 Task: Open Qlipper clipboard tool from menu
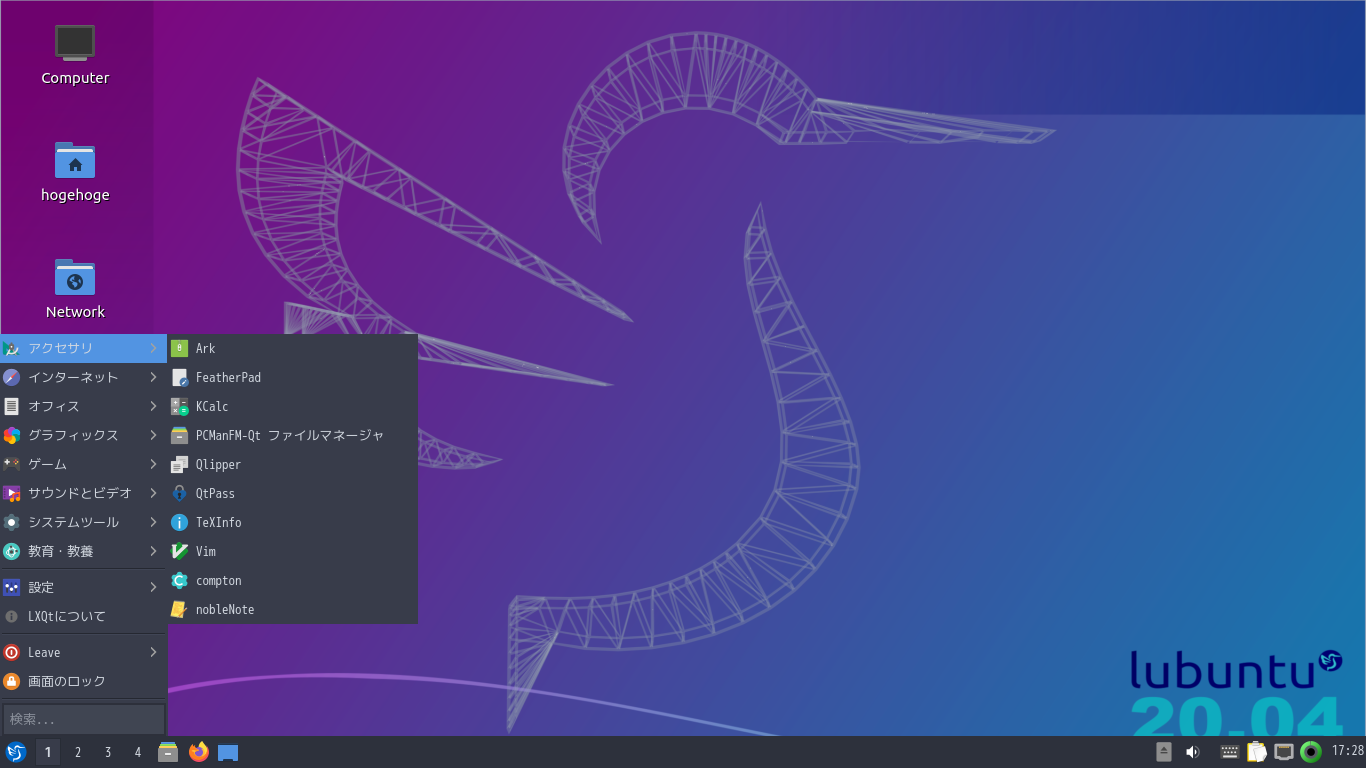(x=292, y=464)
